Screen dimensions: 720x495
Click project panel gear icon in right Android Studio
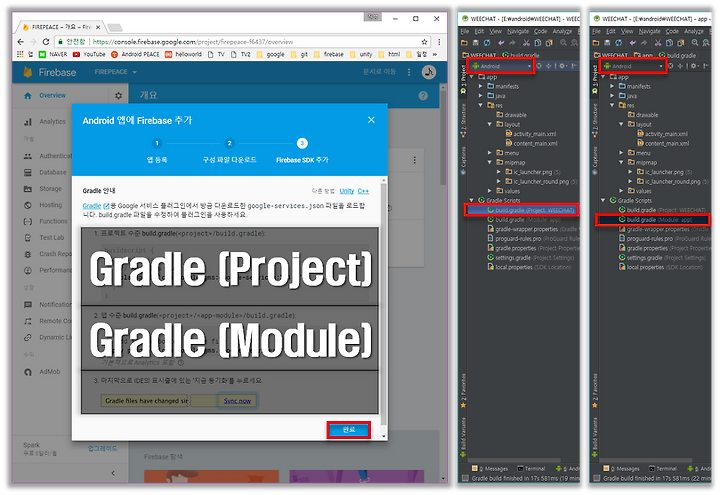[x=694, y=66]
